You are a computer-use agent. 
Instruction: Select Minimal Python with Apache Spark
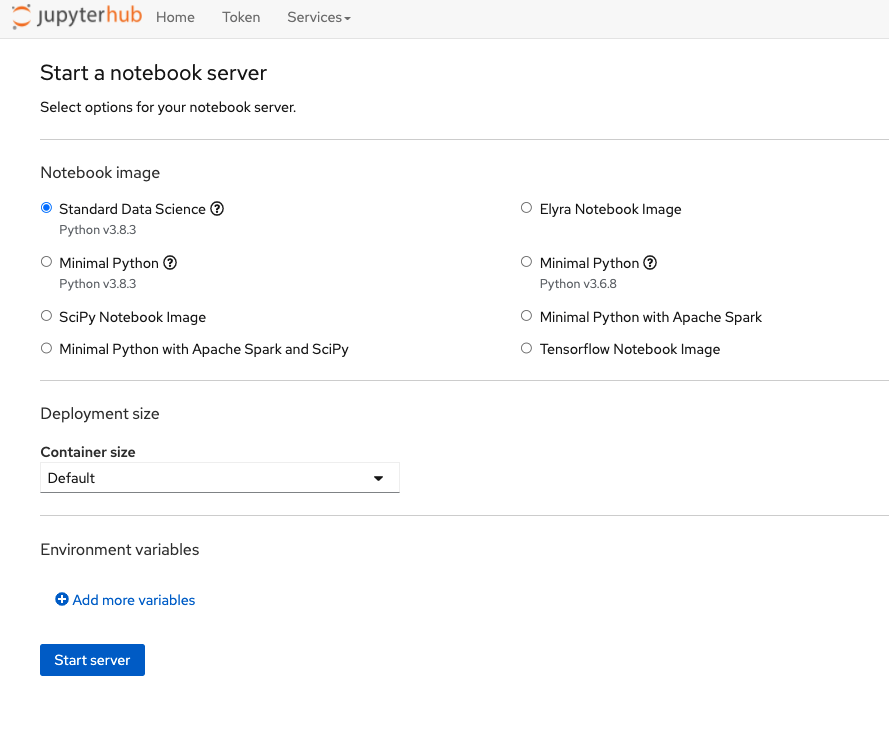pyautogui.click(x=527, y=316)
